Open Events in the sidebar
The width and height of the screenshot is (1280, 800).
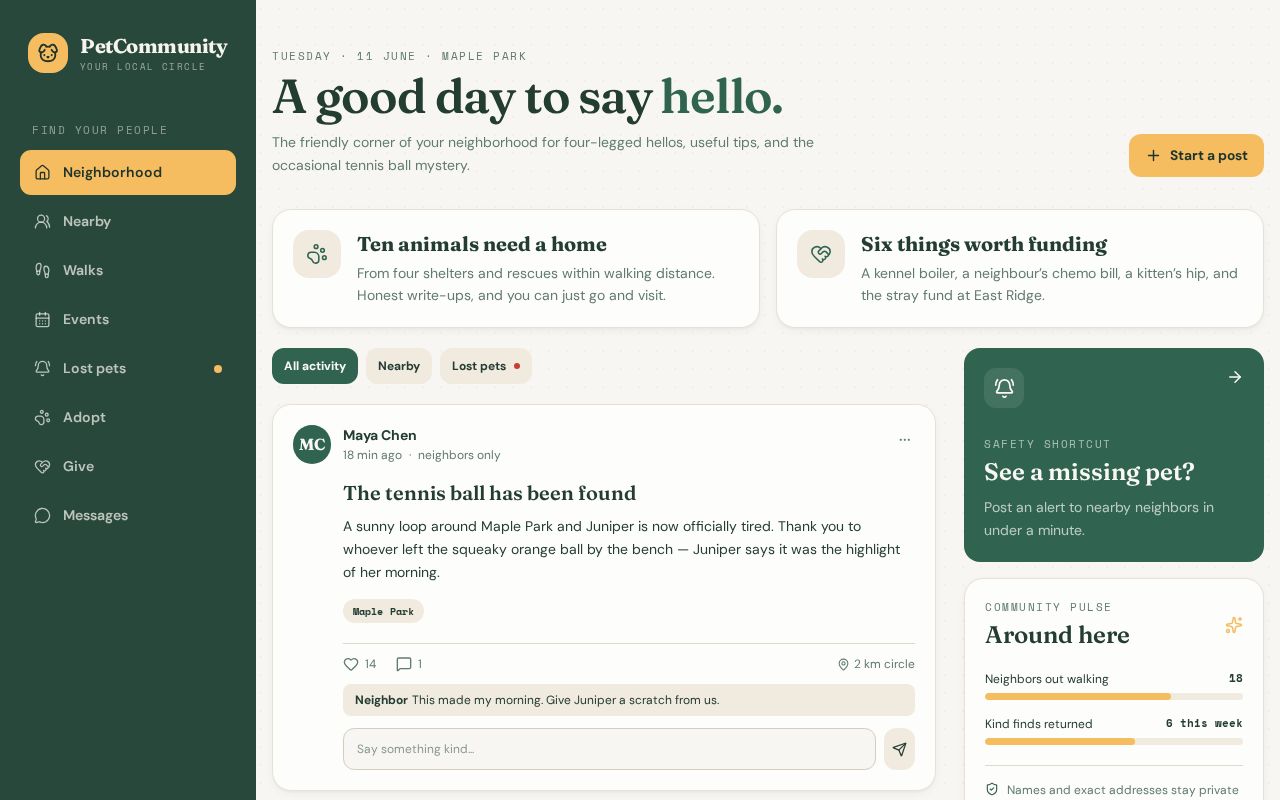click(x=128, y=319)
